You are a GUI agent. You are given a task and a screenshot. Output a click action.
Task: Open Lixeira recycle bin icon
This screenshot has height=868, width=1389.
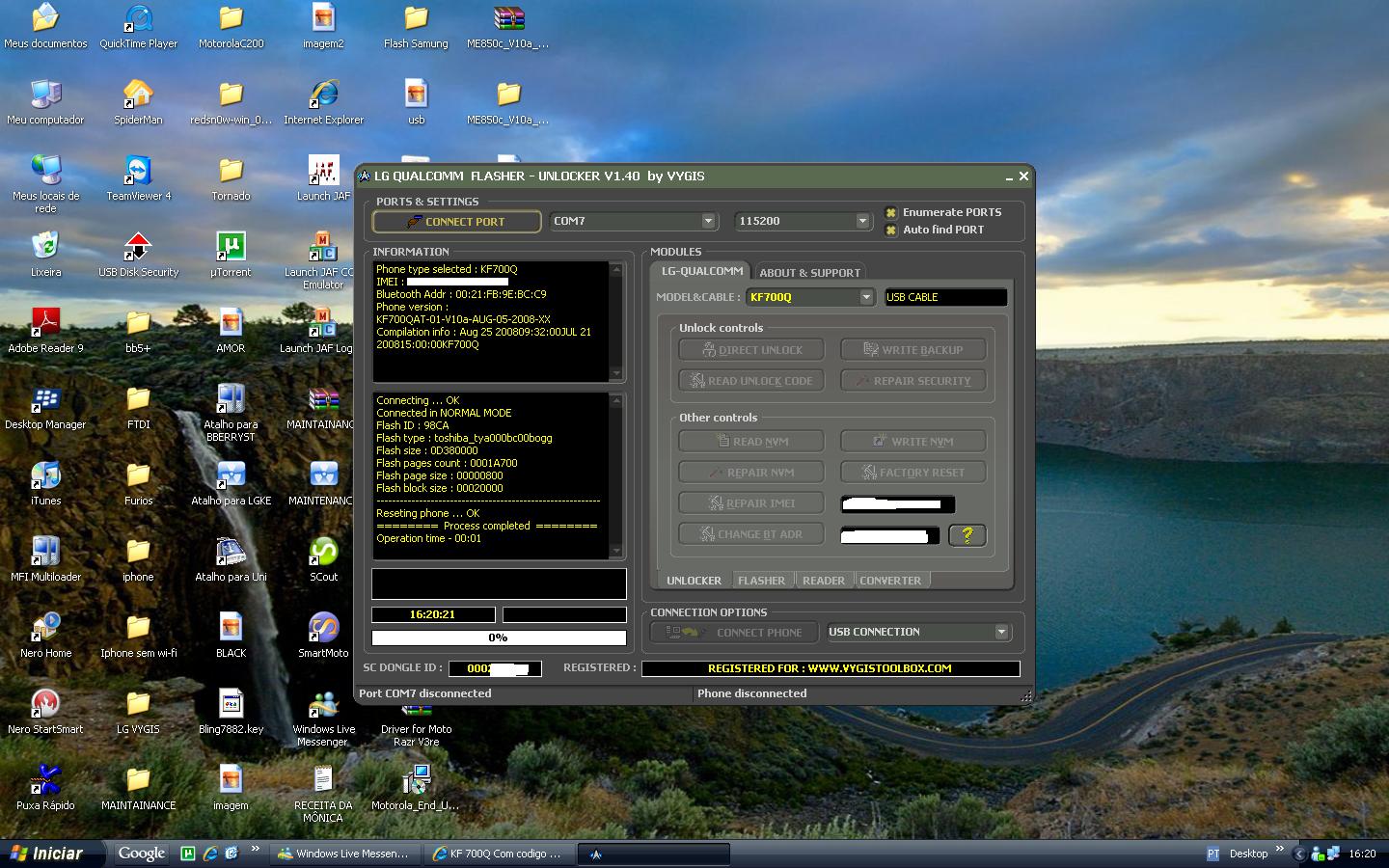click(x=45, y=255)
